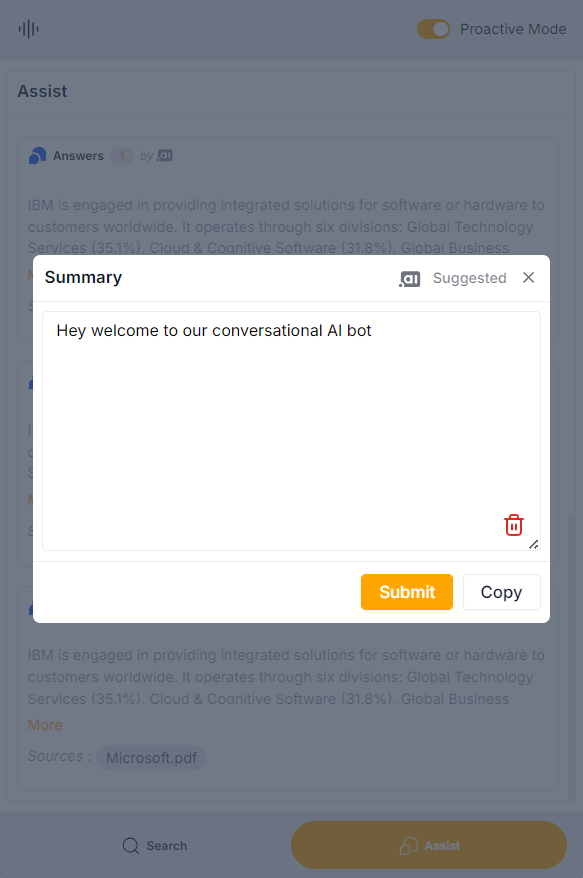Submit the summary
This screenshot has width=583, height=878.
click(406, 592)
